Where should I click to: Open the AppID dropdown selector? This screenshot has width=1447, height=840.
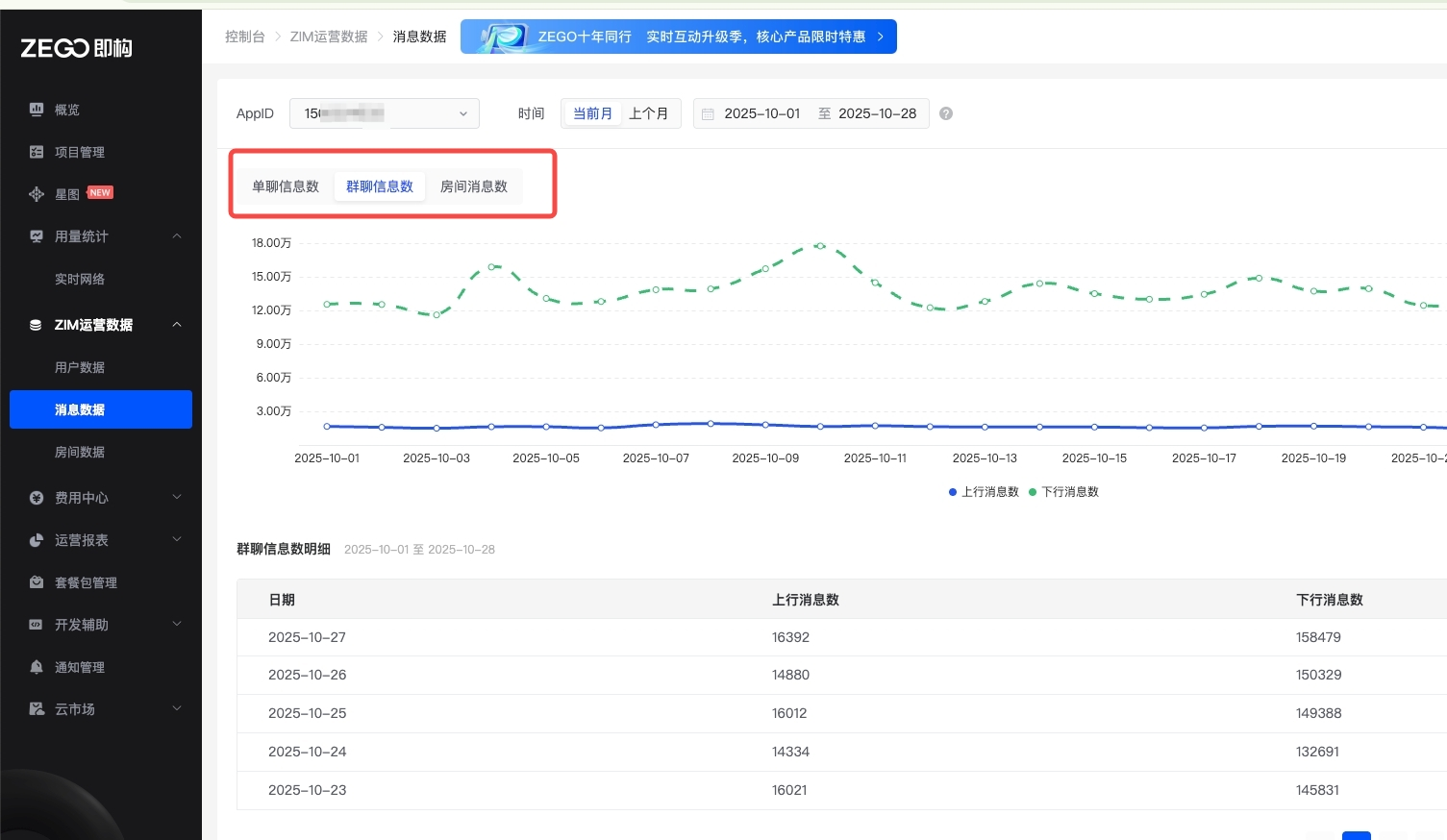pos(384,113)
